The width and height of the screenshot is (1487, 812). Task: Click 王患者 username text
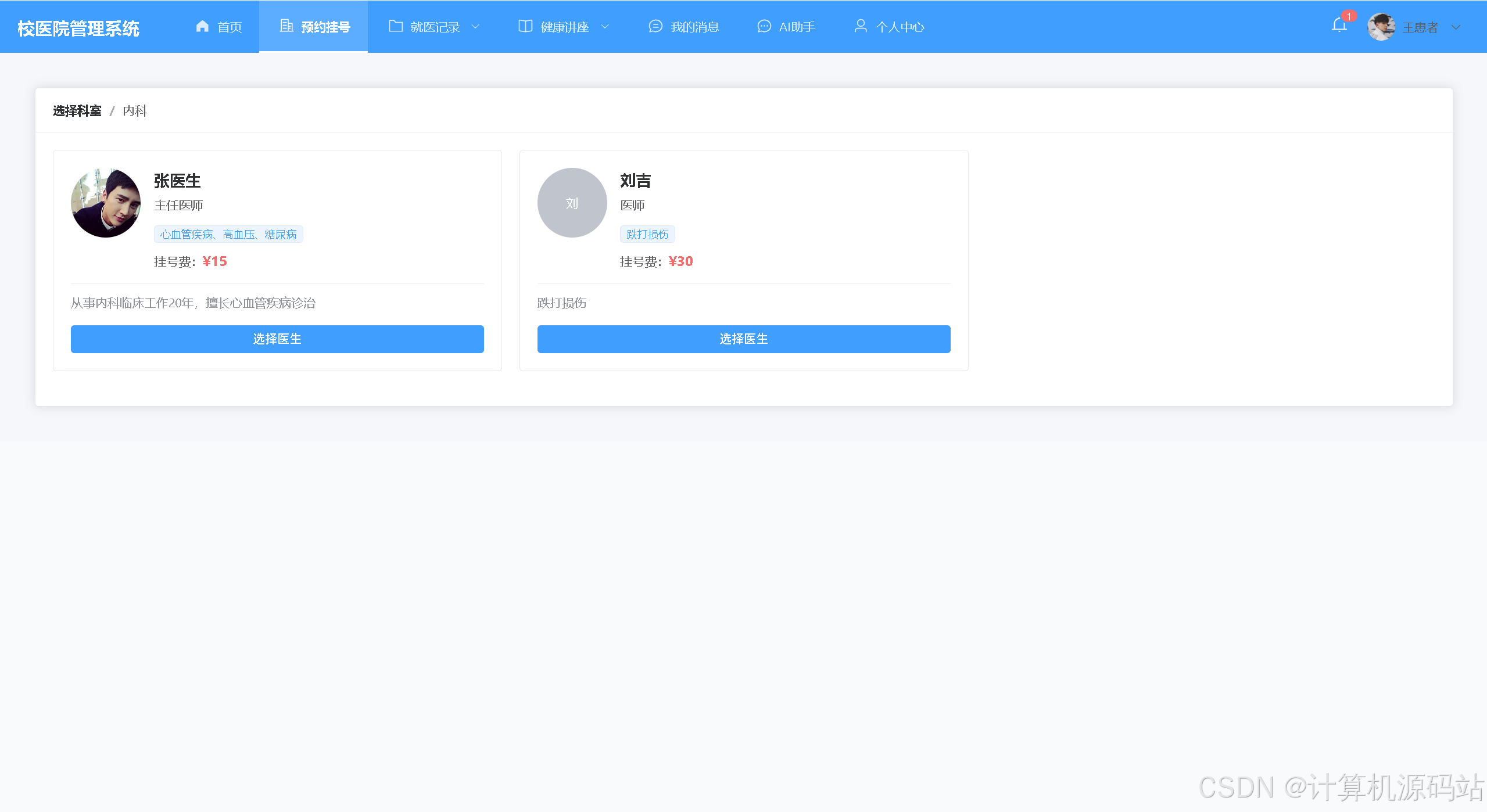[1420, 27]
